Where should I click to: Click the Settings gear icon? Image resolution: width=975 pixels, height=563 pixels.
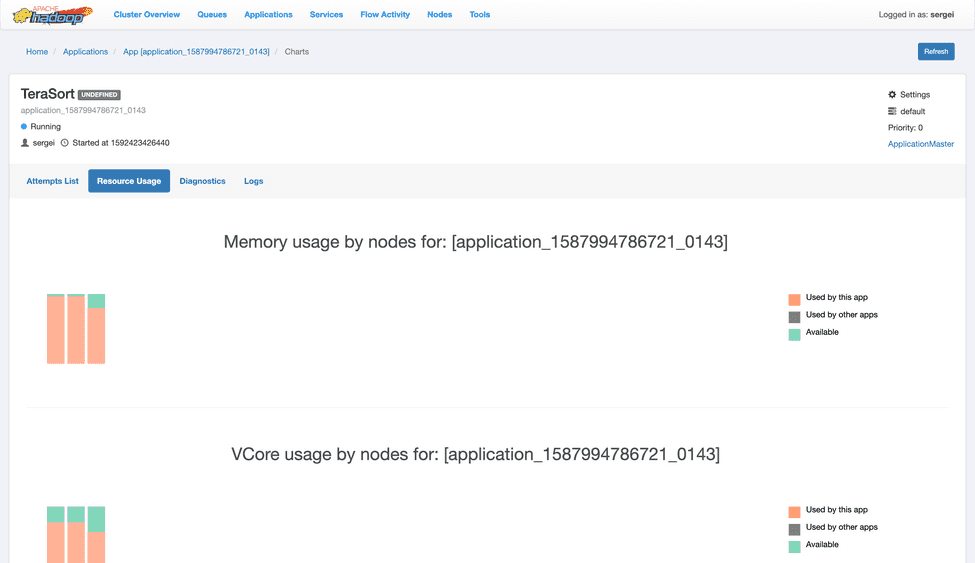892,95
